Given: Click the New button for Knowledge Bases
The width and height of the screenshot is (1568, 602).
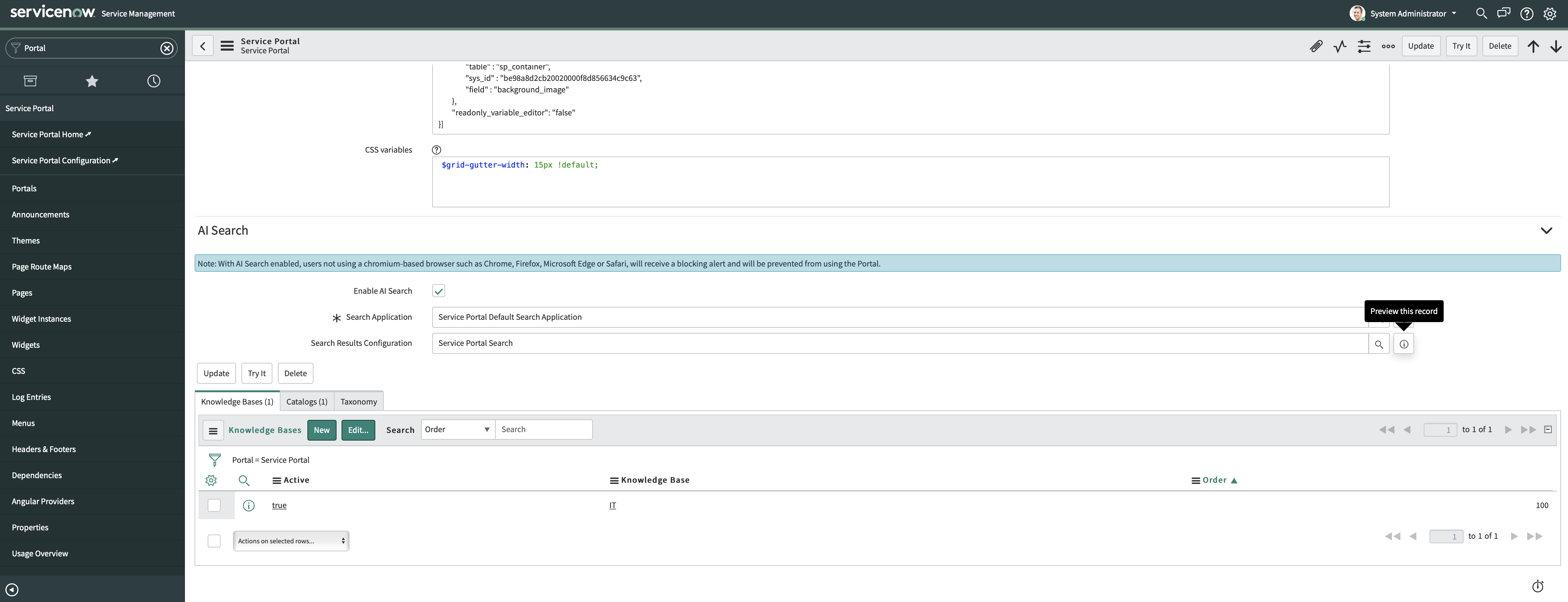Looking at the screenshot, I should pos(321,430).
